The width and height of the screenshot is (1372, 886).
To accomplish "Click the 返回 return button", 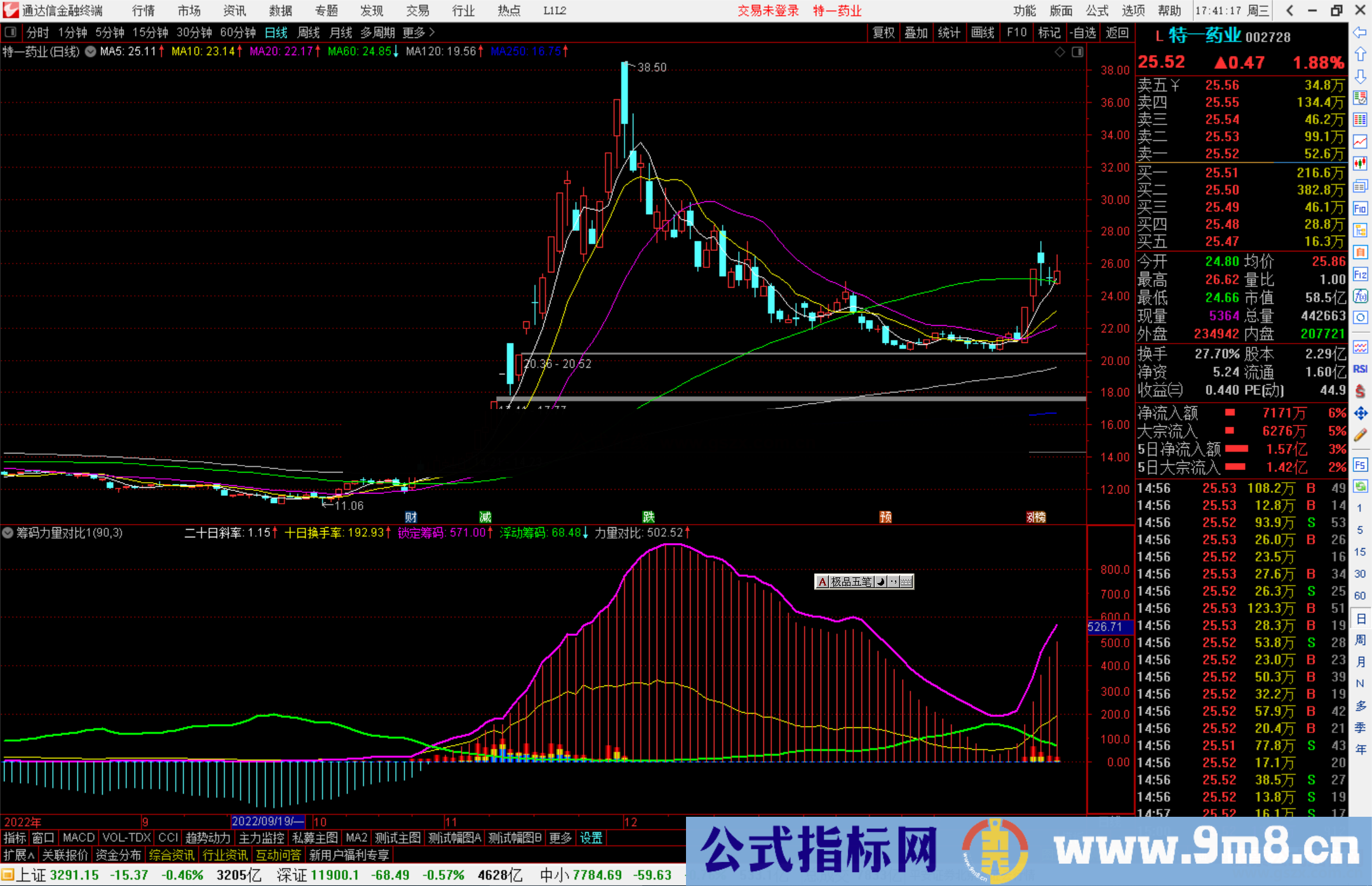I will [x=1117, y=32].
